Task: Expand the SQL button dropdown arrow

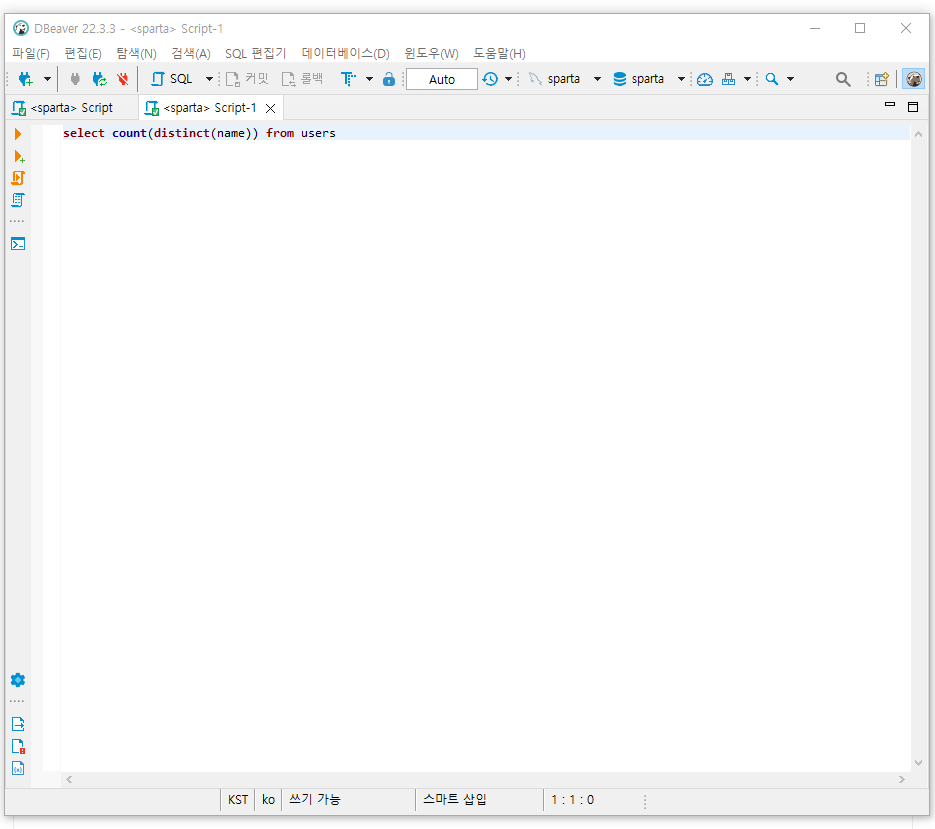Action: 209,79
